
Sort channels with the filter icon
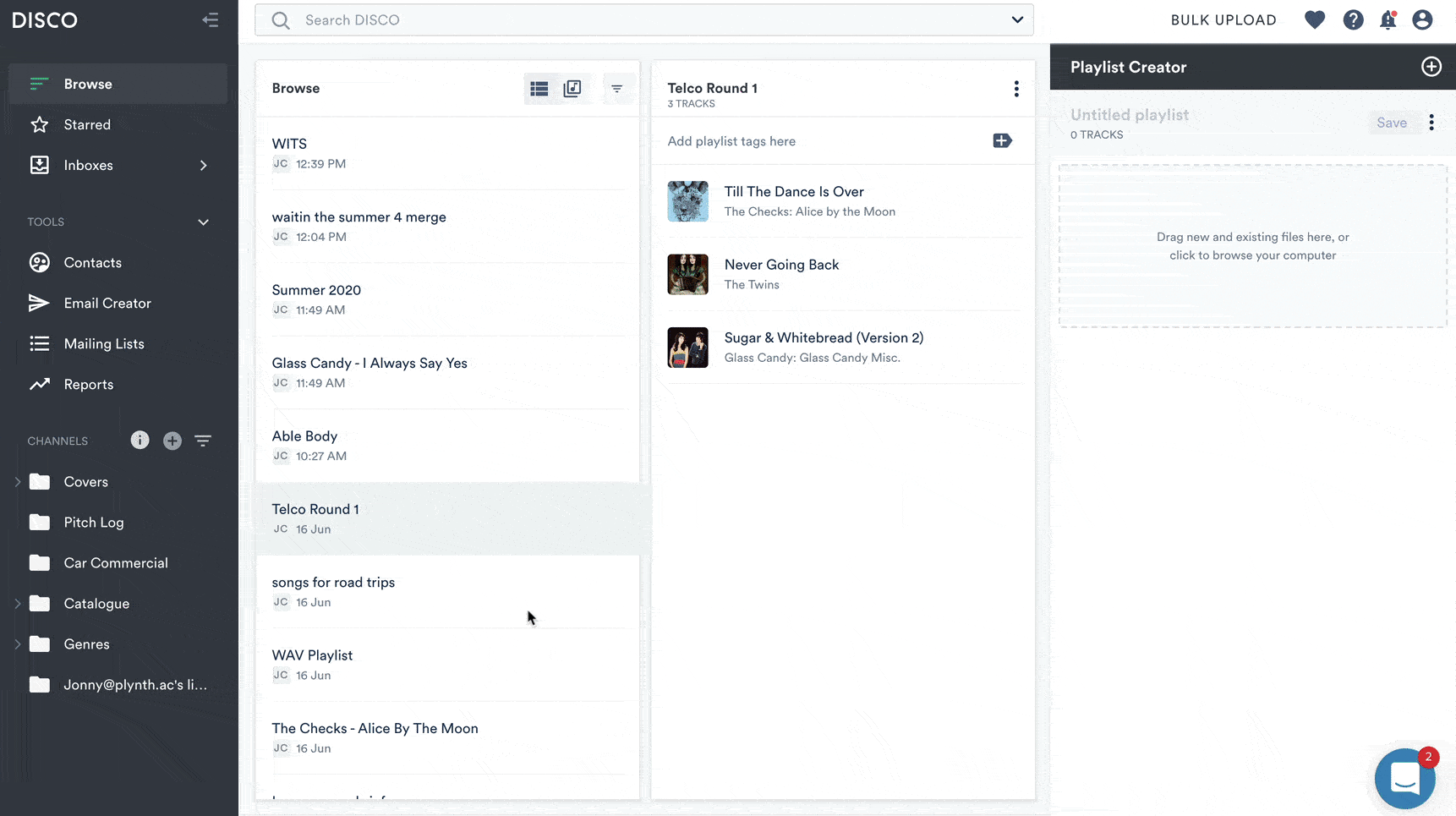click(x=203, y=441)
